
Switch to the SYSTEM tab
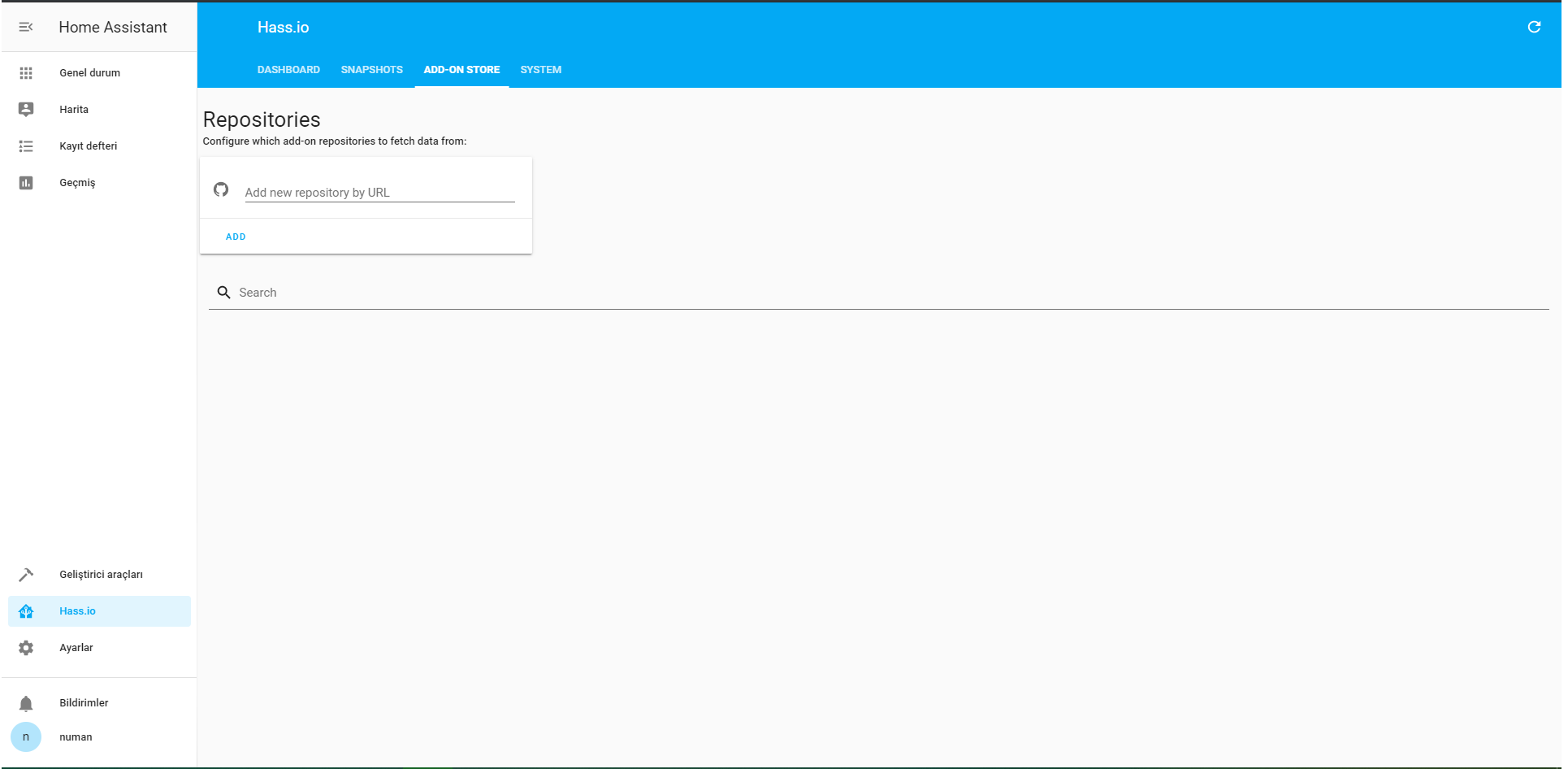(x=540, y=70)
